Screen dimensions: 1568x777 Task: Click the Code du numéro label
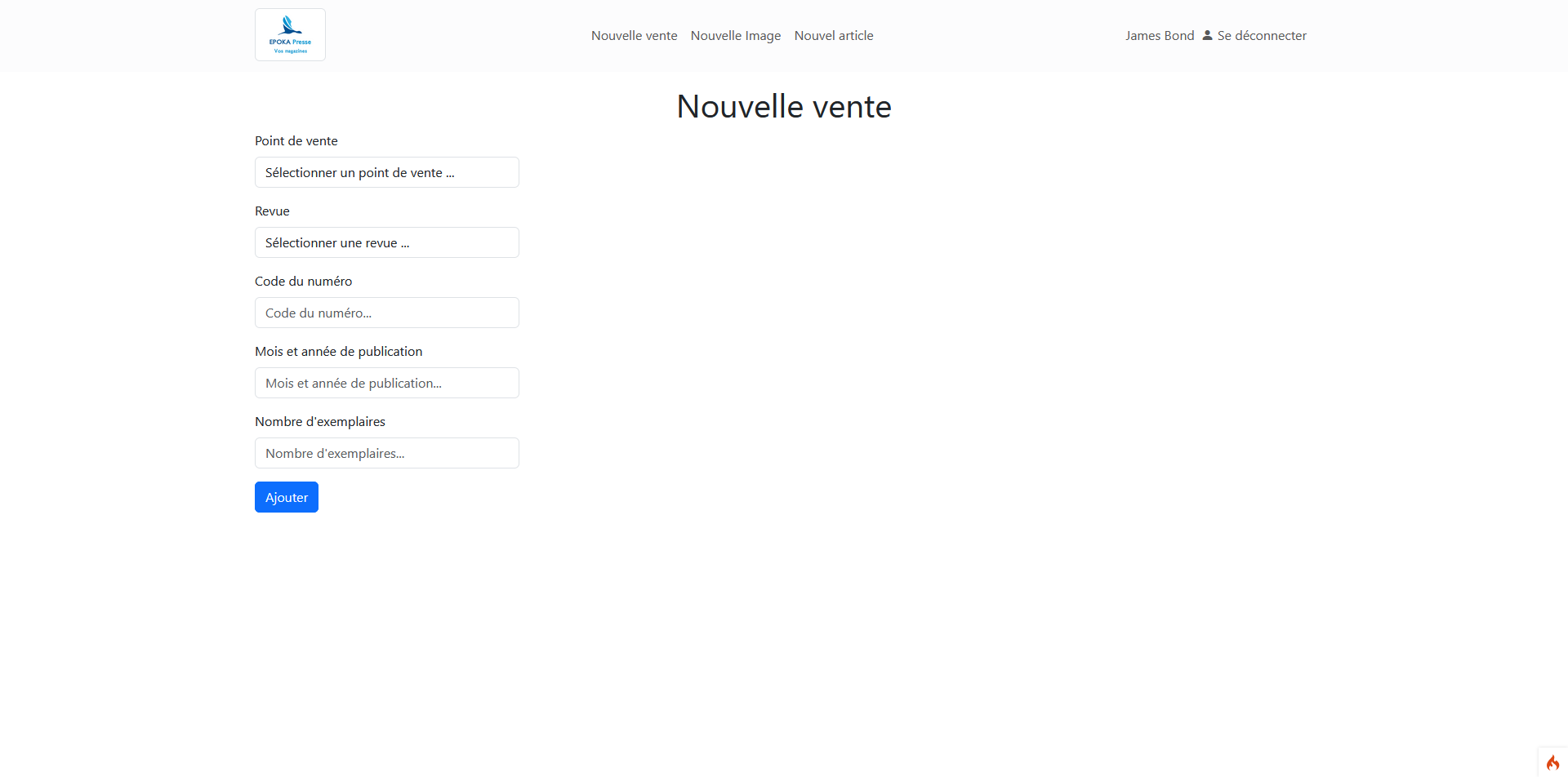tap(304, 281)
